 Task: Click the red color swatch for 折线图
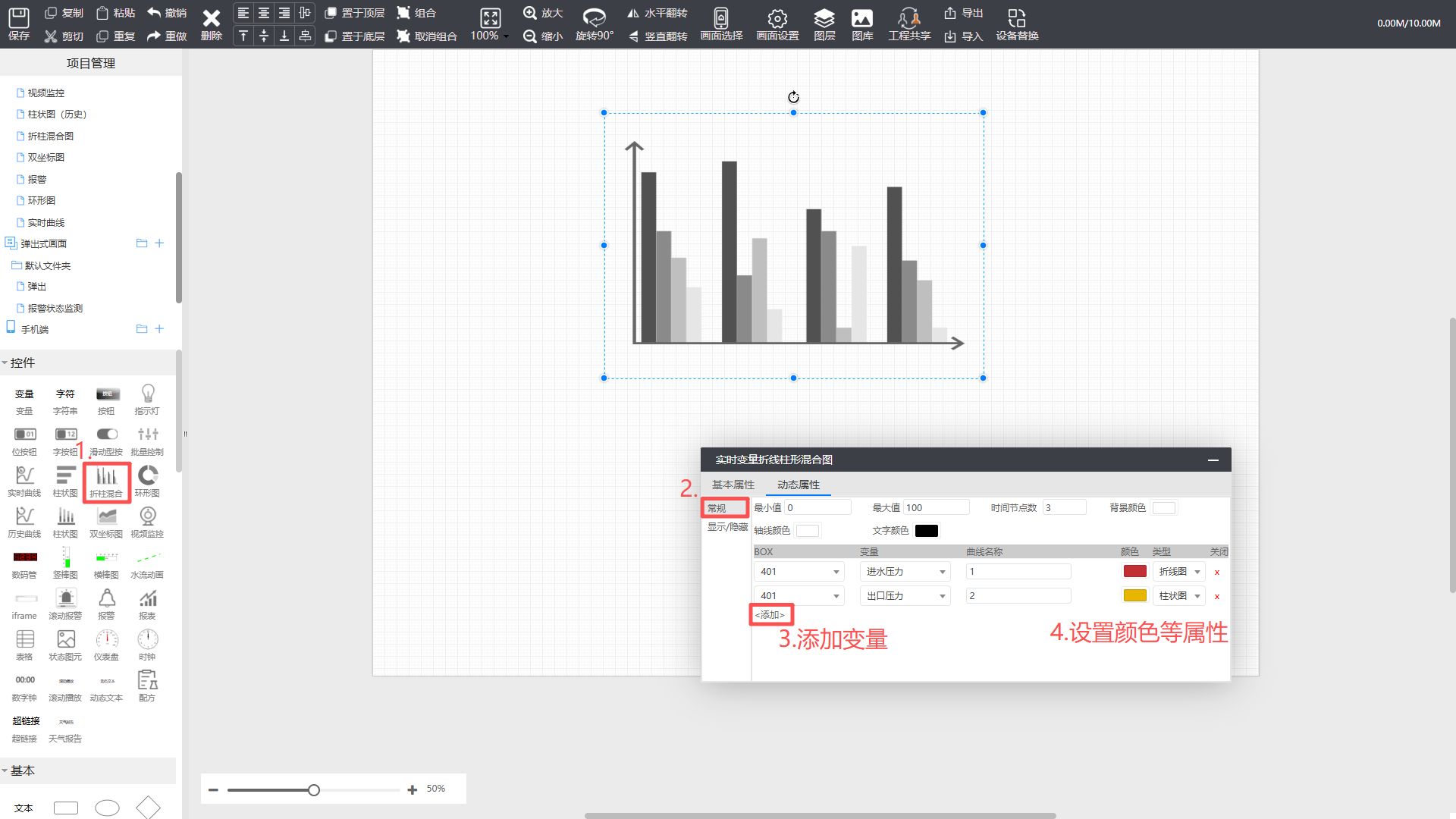click(x=1134, y=571)
